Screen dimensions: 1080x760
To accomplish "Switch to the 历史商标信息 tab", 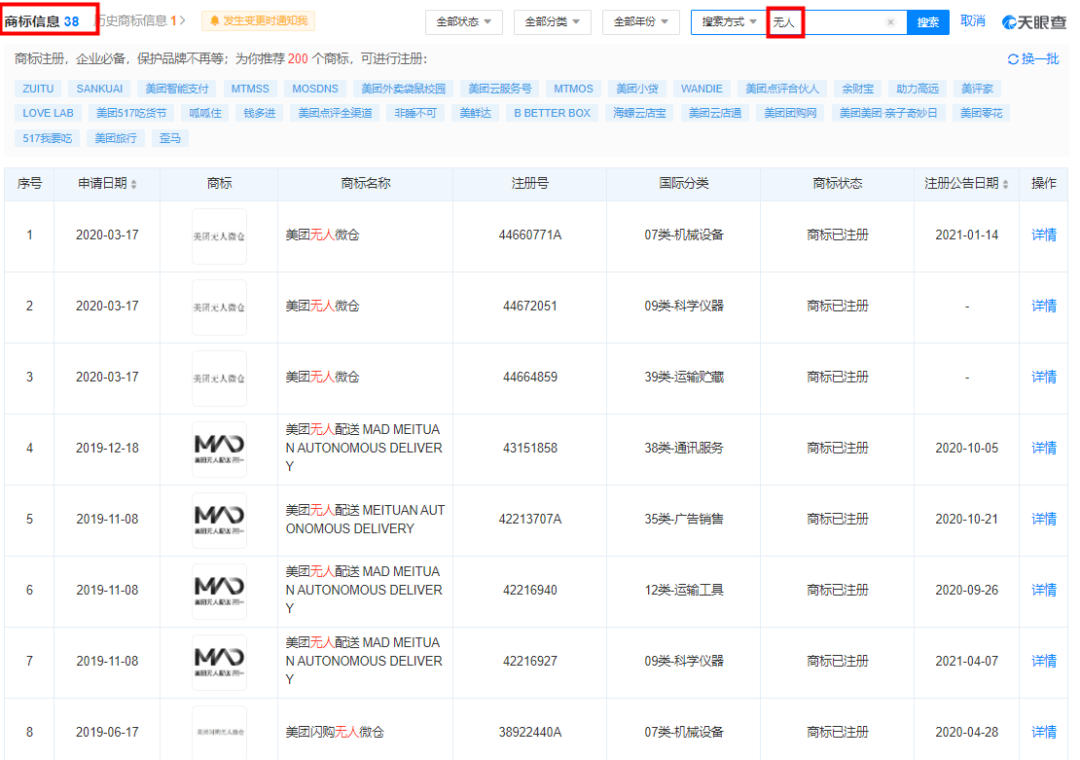I will (x=140, y=21).
